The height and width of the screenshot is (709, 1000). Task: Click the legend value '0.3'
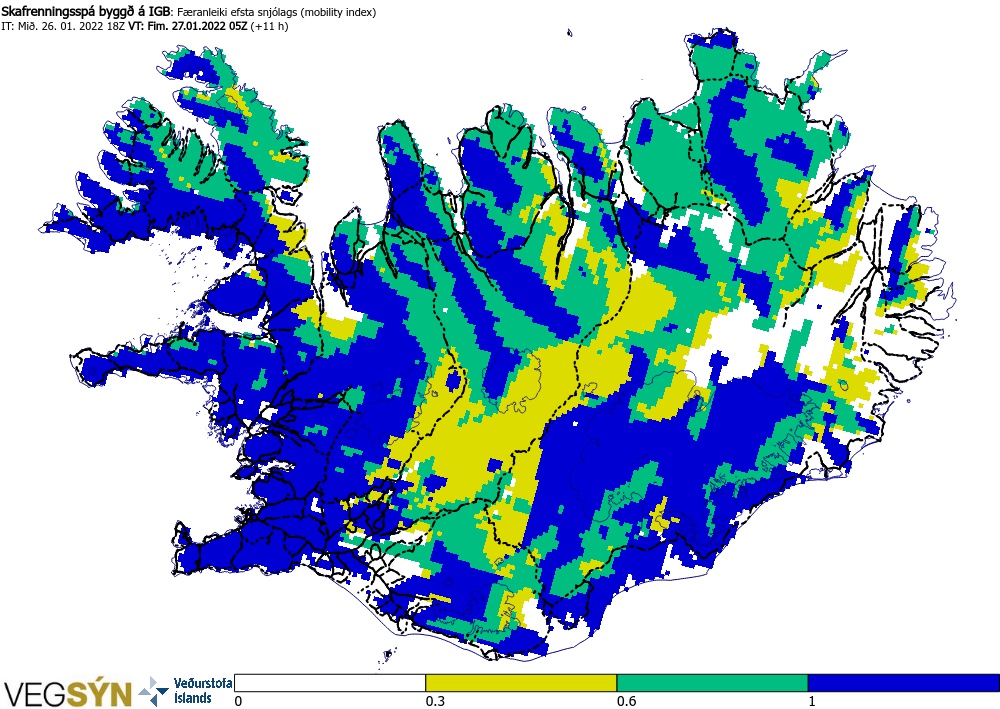coord(435,701)
